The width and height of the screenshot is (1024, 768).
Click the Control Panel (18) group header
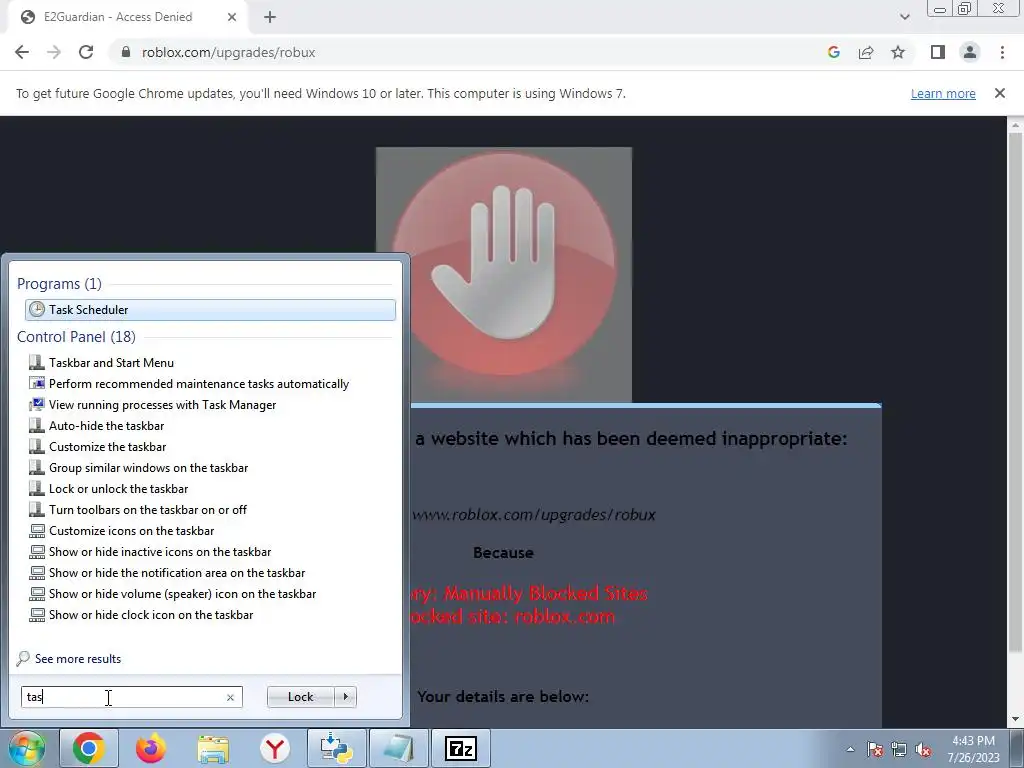[76, 336]
